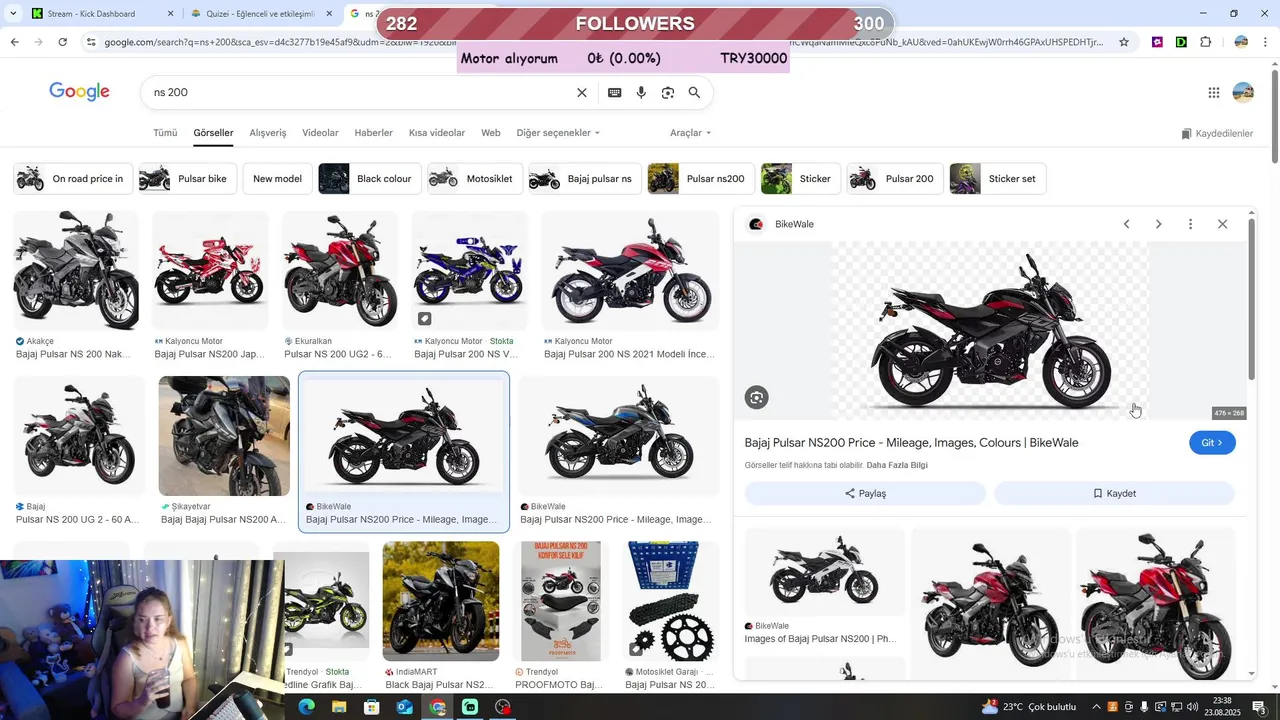The image size is (1280, 720).
Task: Switch to the Tümü tab
Action: 165,133
